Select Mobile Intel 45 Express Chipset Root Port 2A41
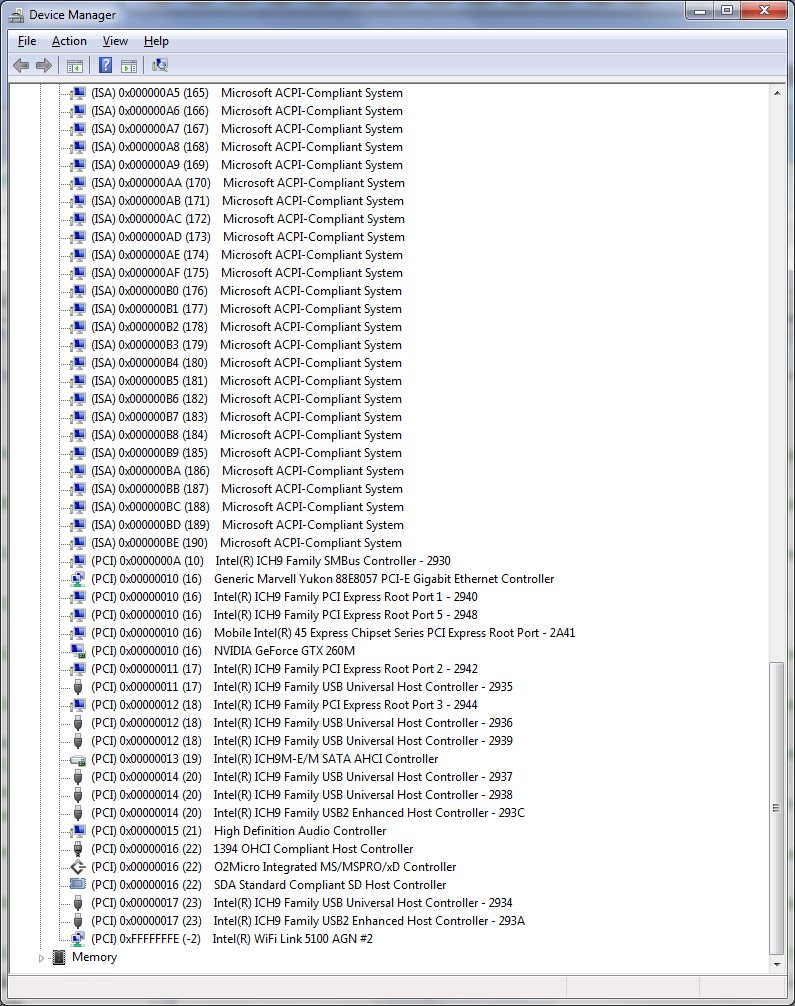Viewport: 795px width, 1006px height. coord(333,633)
